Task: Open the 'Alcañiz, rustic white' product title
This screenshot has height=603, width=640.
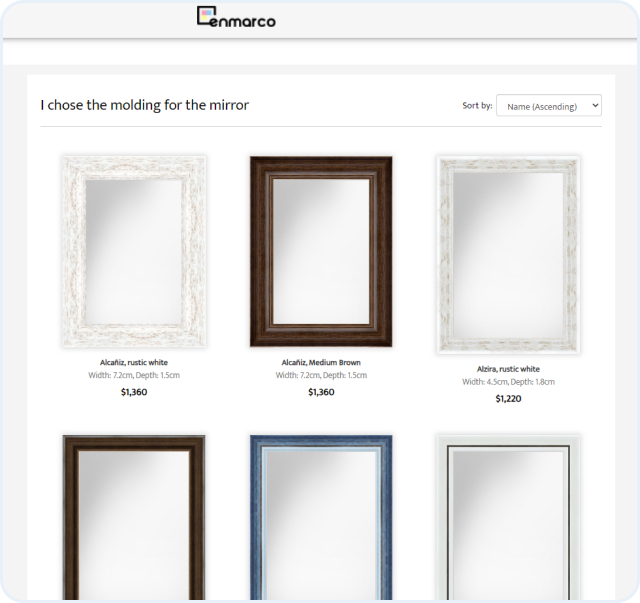Action: tap(134, 362)
